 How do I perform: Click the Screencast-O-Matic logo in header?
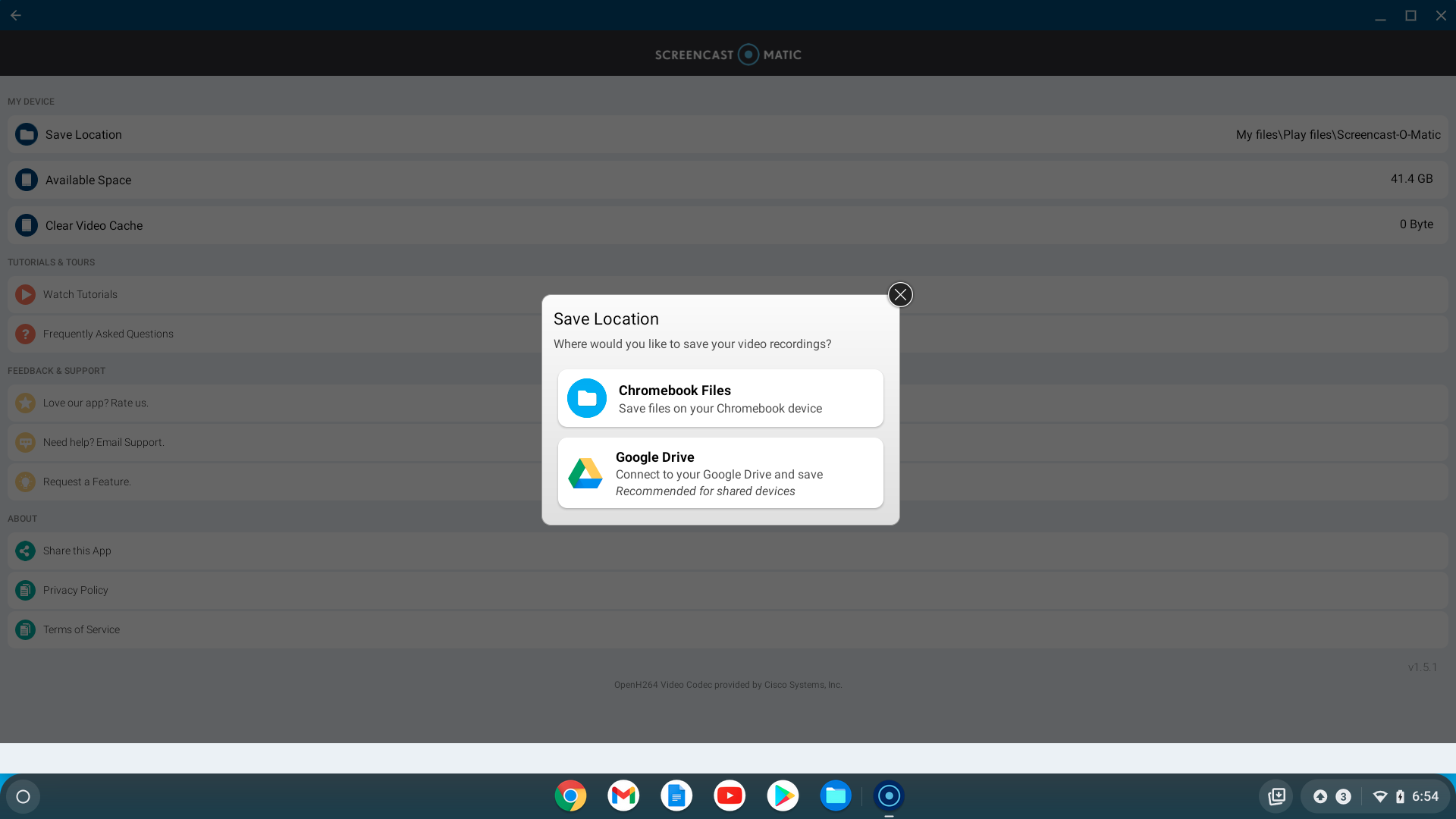tap(728, 55)
